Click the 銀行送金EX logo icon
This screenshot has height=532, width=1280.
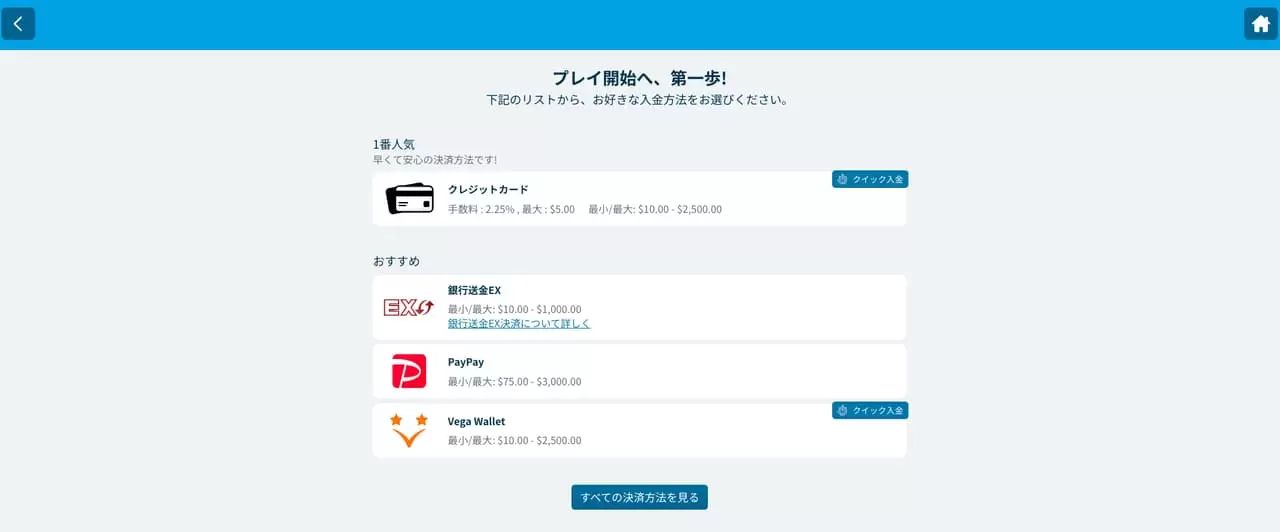pos(409,308)
